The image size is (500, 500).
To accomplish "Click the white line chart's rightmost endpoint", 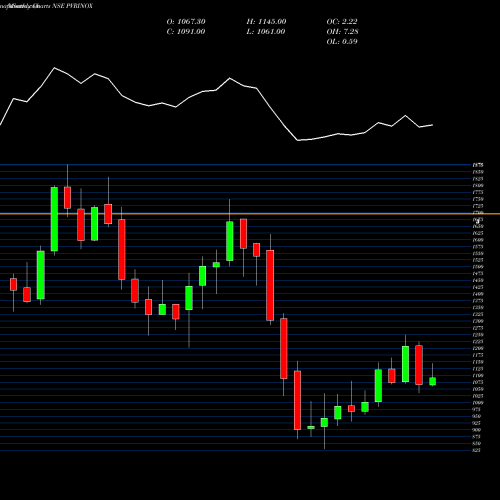I will pos(433,125).
